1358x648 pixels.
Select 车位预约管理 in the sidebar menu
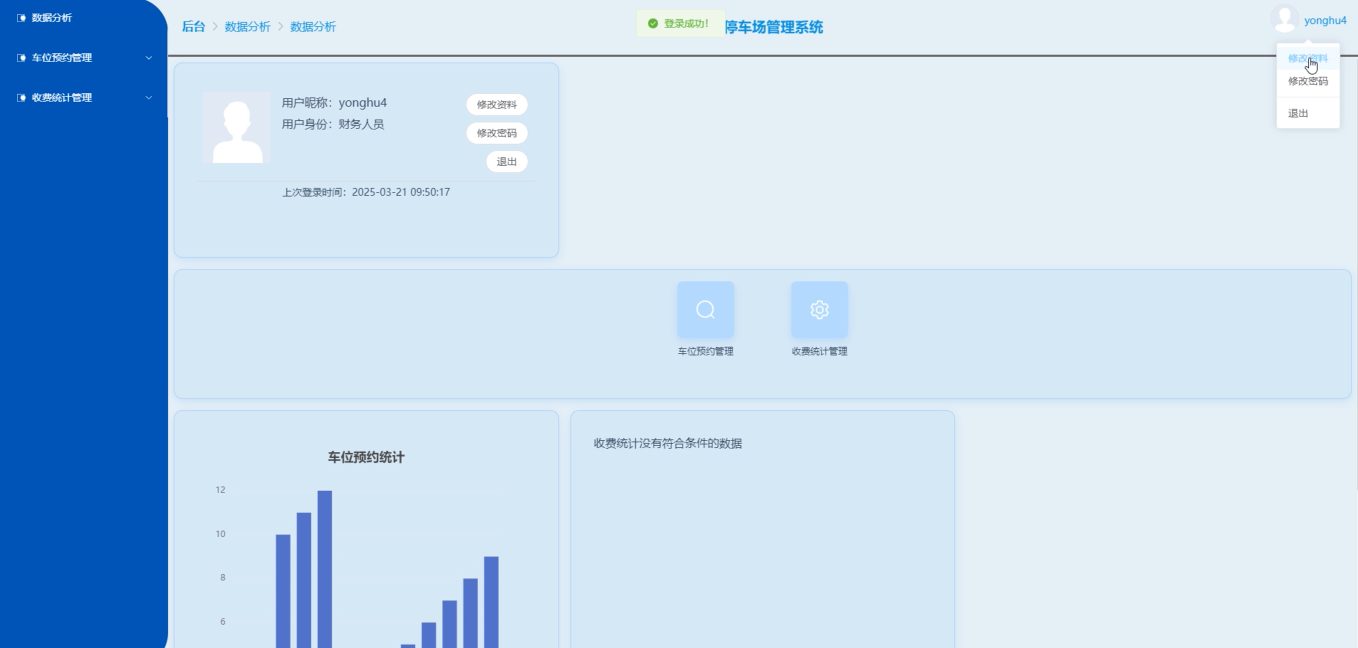[62, 58]
